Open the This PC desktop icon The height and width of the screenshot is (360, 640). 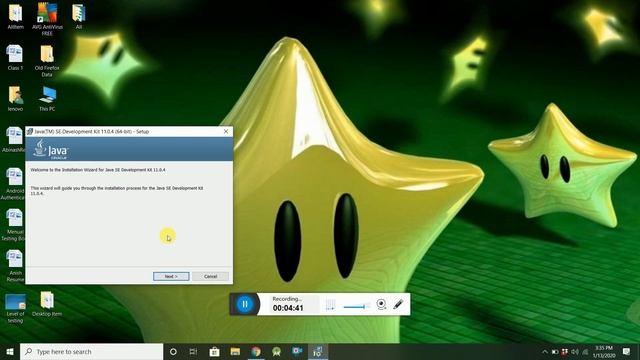click(47, 99)
